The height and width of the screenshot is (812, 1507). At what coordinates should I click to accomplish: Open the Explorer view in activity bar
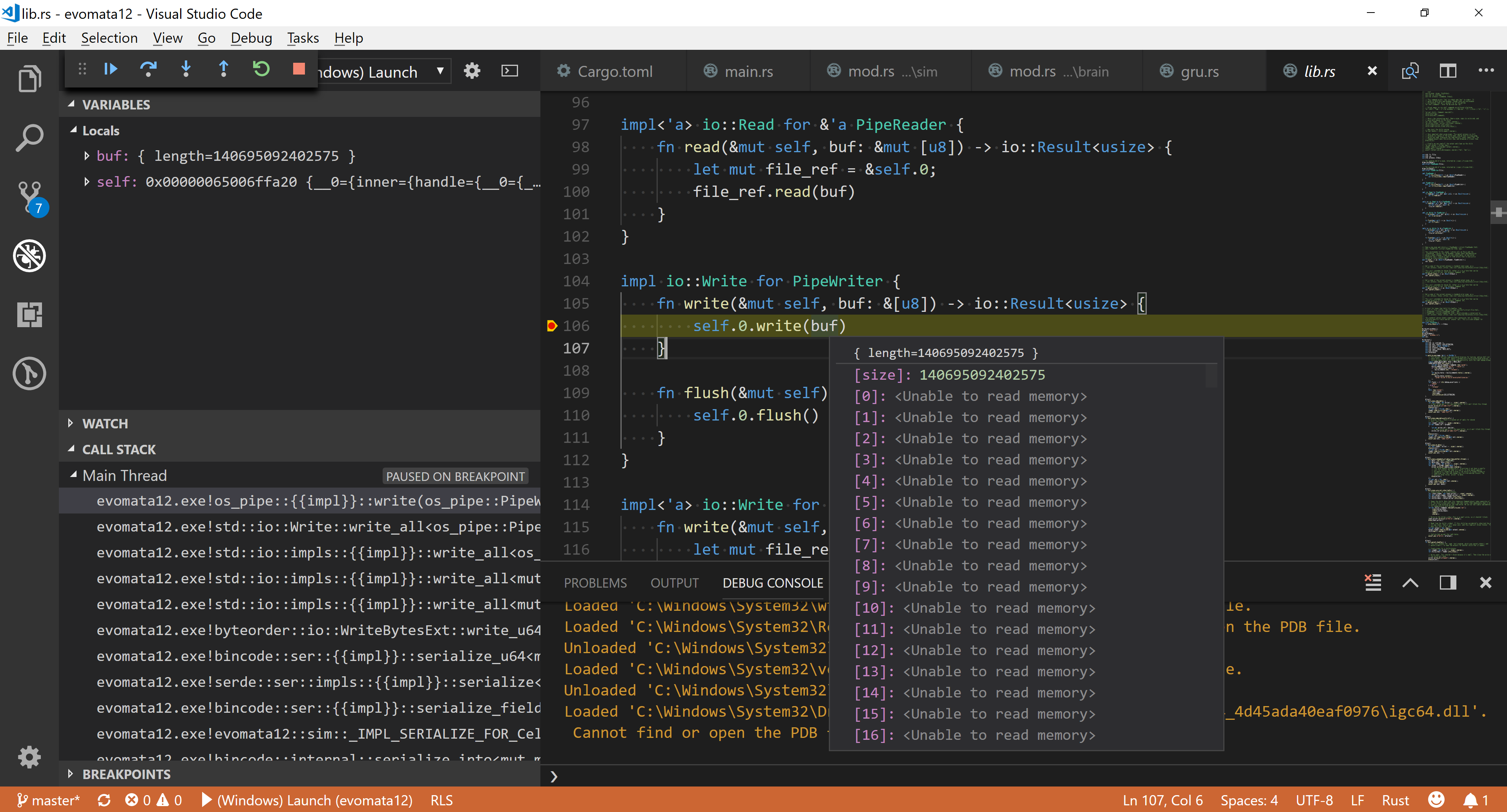click(x=29, y=79)
